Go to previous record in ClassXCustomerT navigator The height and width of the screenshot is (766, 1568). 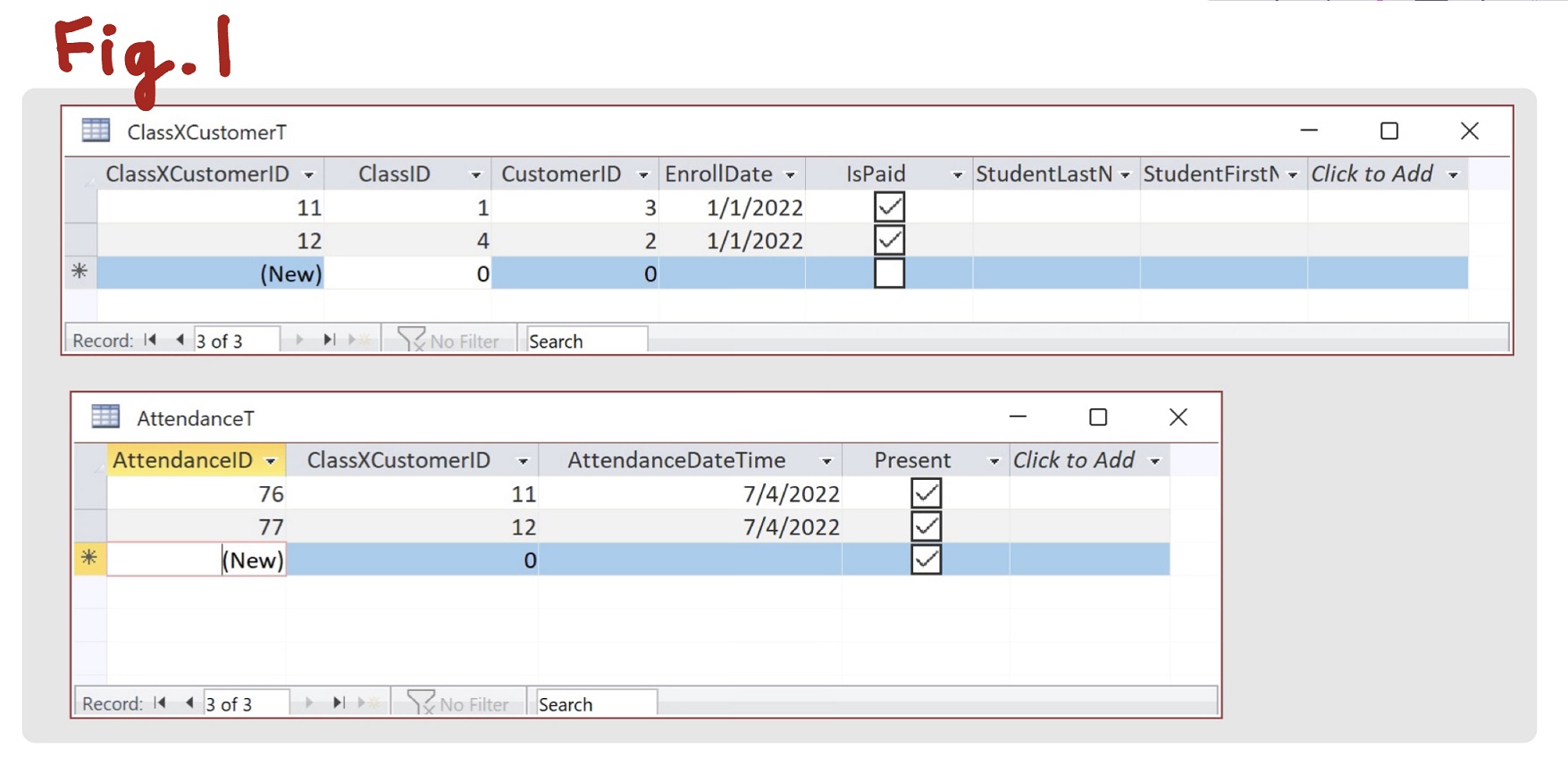pyautogui.click(x=180, y=340)
